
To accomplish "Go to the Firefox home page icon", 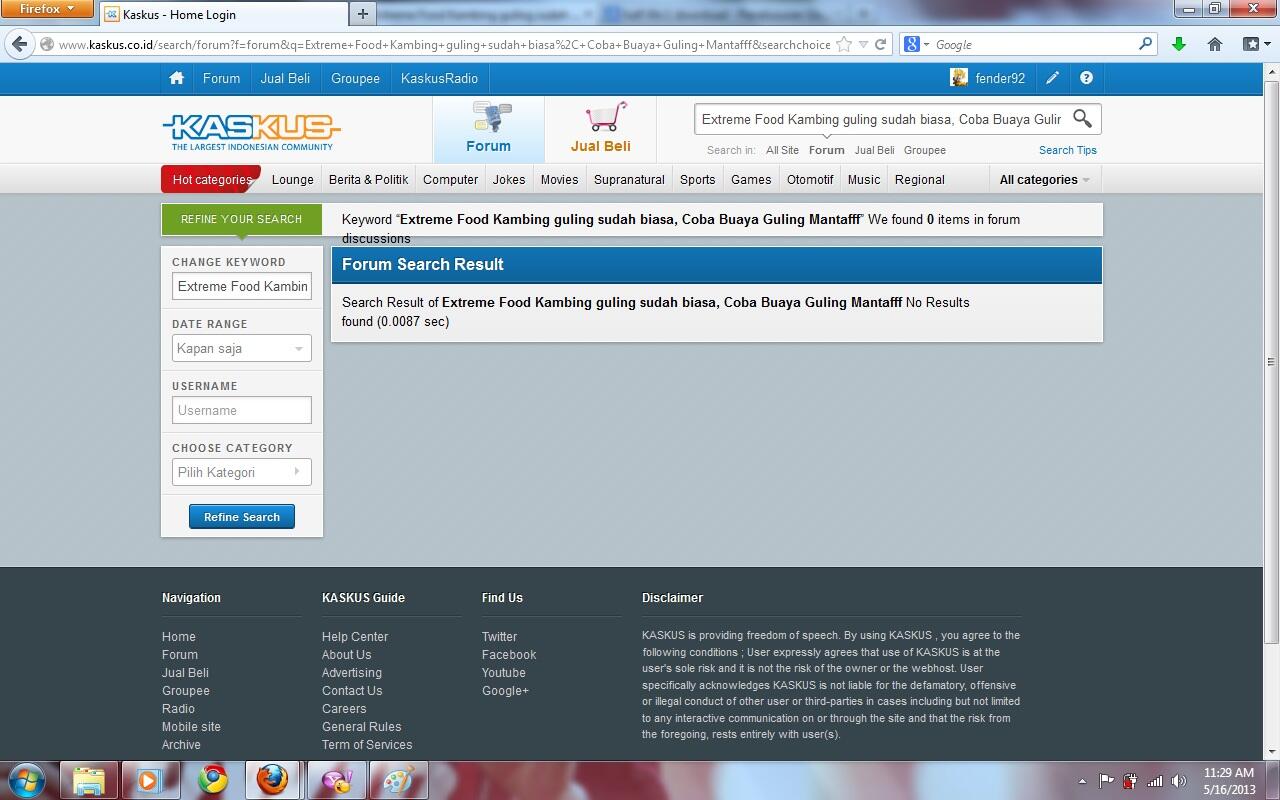I will tap(1215, 44).
